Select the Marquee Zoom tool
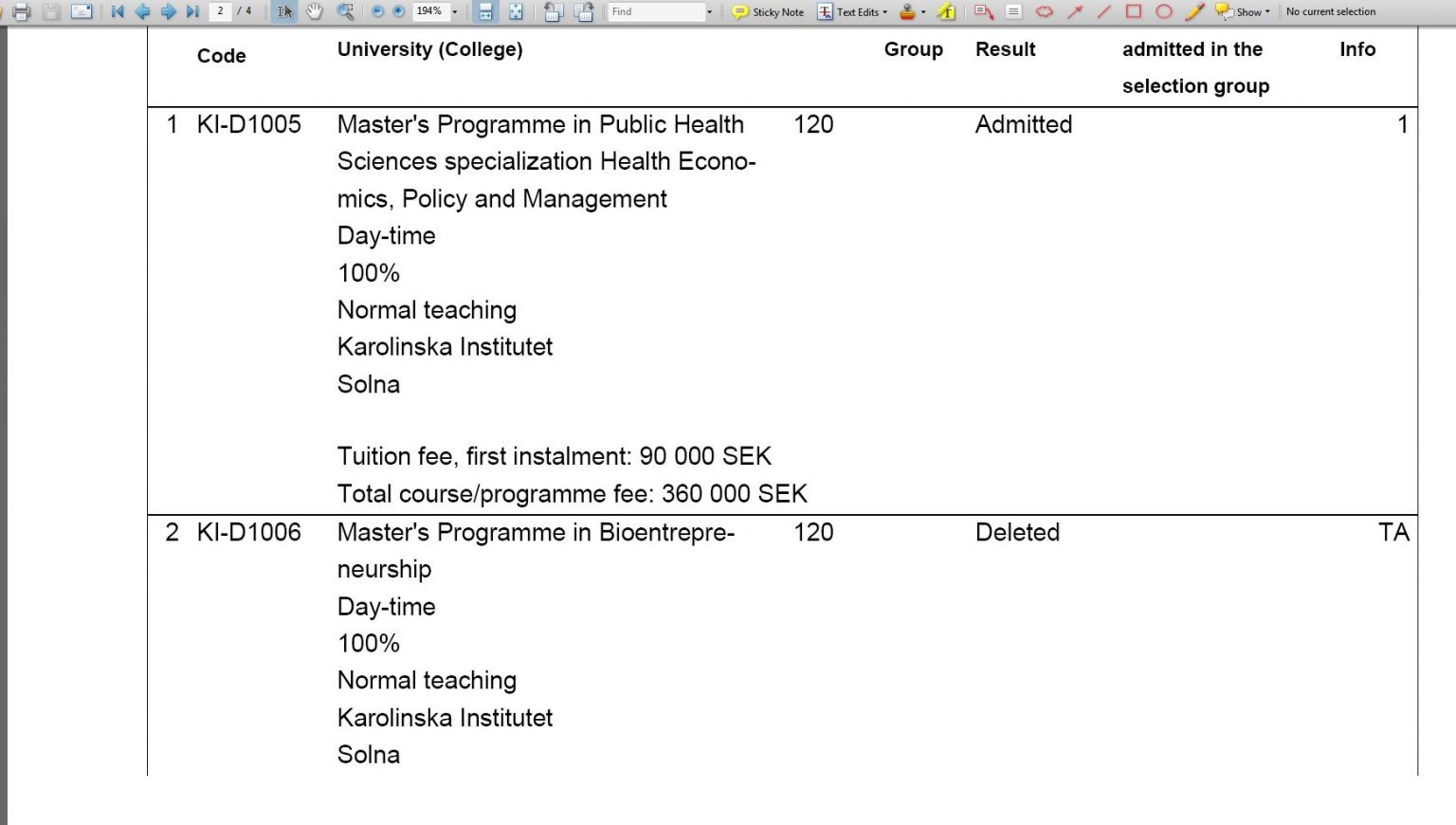Screen dimensions: 1456x825 pyautogui.click(x=345, y=12)
